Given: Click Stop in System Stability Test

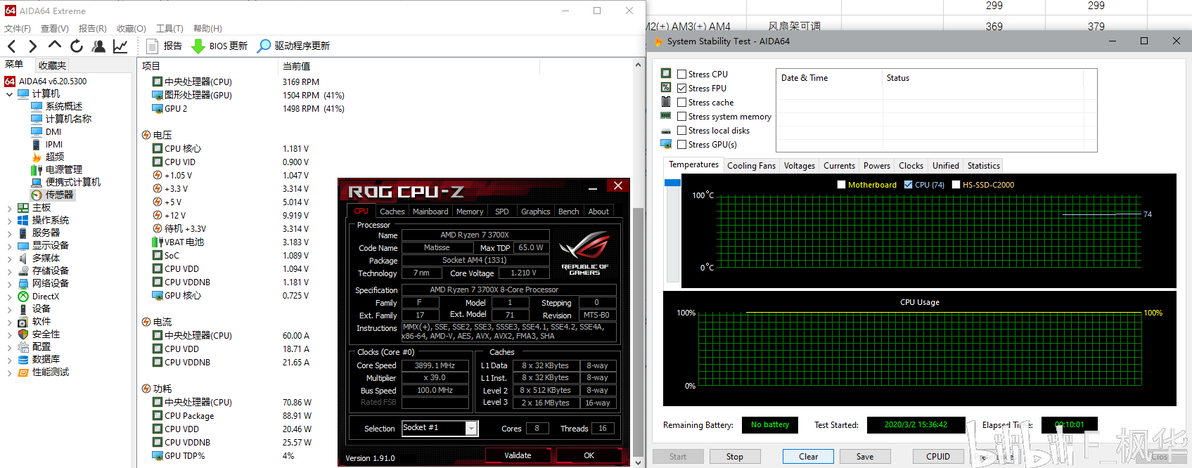Looking at the screenshot, I should click(734, 457).
